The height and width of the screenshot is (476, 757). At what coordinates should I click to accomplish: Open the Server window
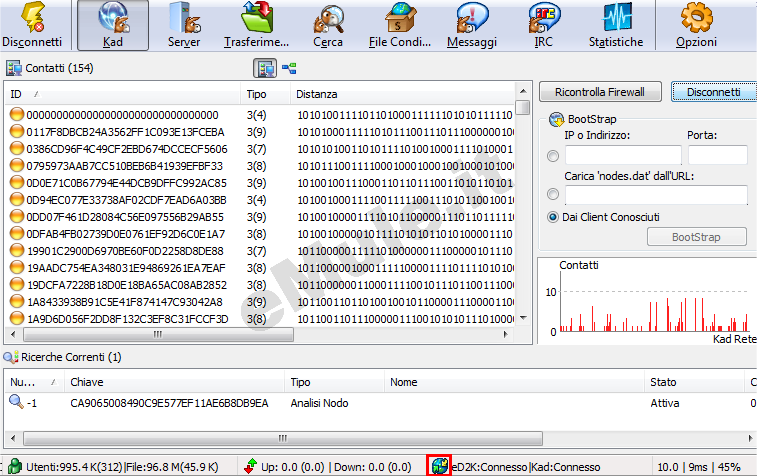184,24
